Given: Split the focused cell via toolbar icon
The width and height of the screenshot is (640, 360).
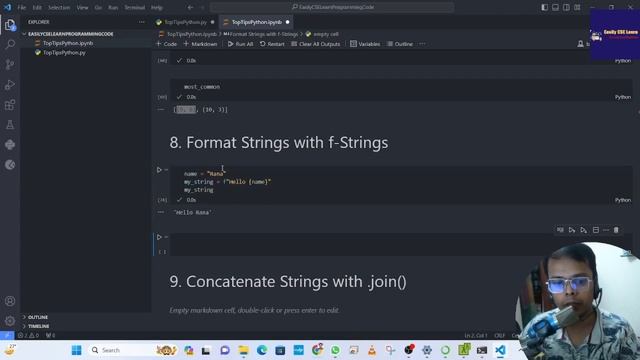Looking at the screenshot, I should [596, 230].
